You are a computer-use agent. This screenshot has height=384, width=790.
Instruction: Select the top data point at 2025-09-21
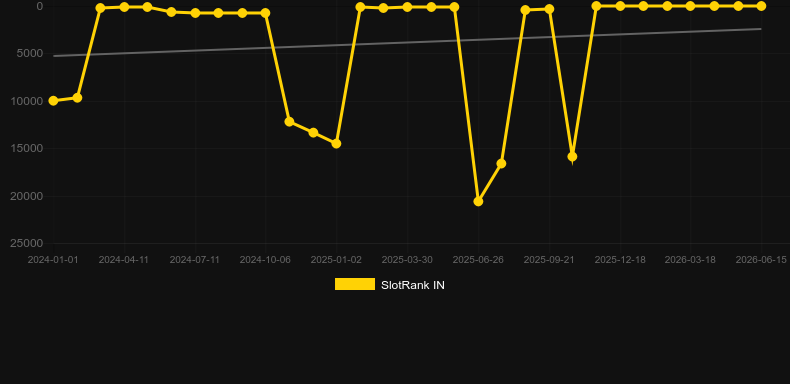point(549,9)
